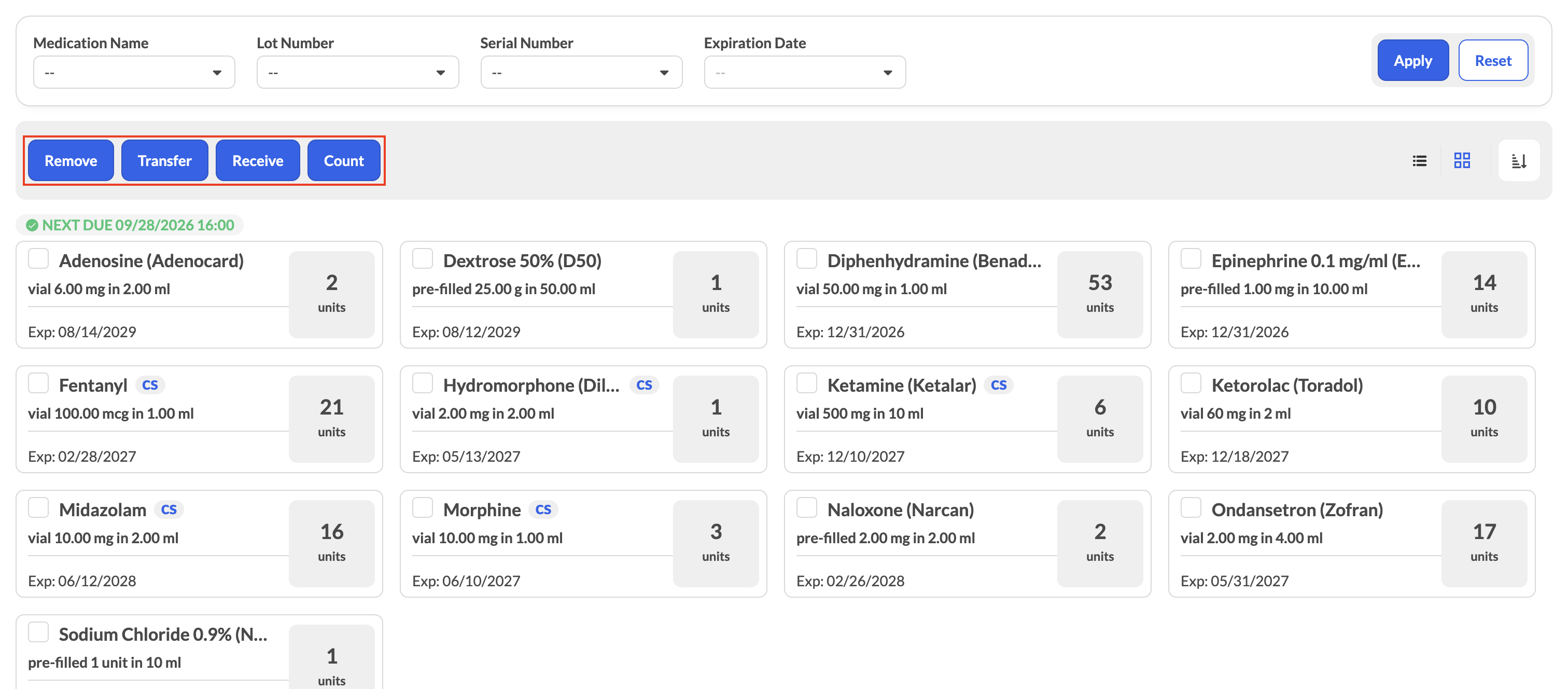This screenshot has height=689, width=1568.
Task: Click the Apply filter button
Action: click(1413, 60)
